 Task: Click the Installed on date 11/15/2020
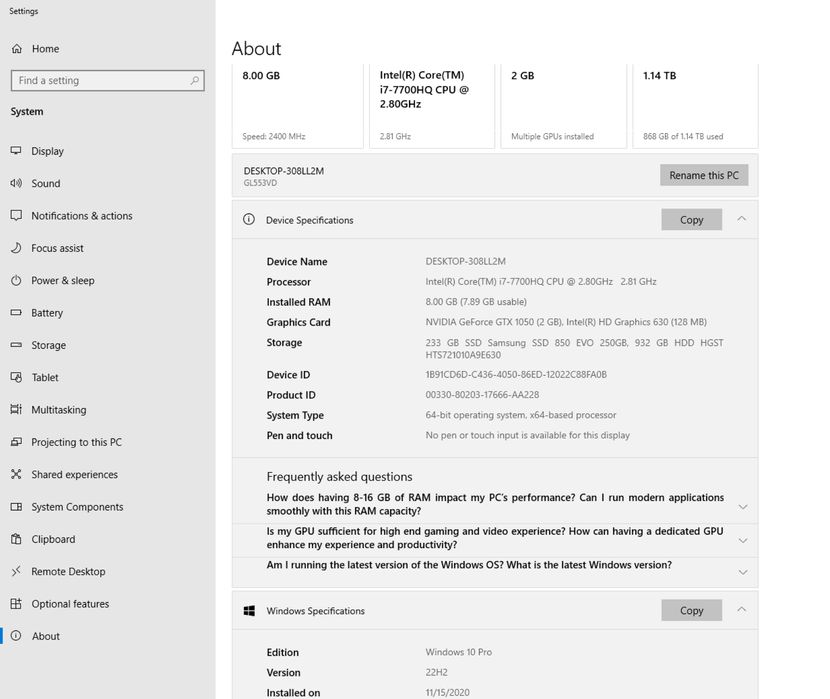pos(447,692)
